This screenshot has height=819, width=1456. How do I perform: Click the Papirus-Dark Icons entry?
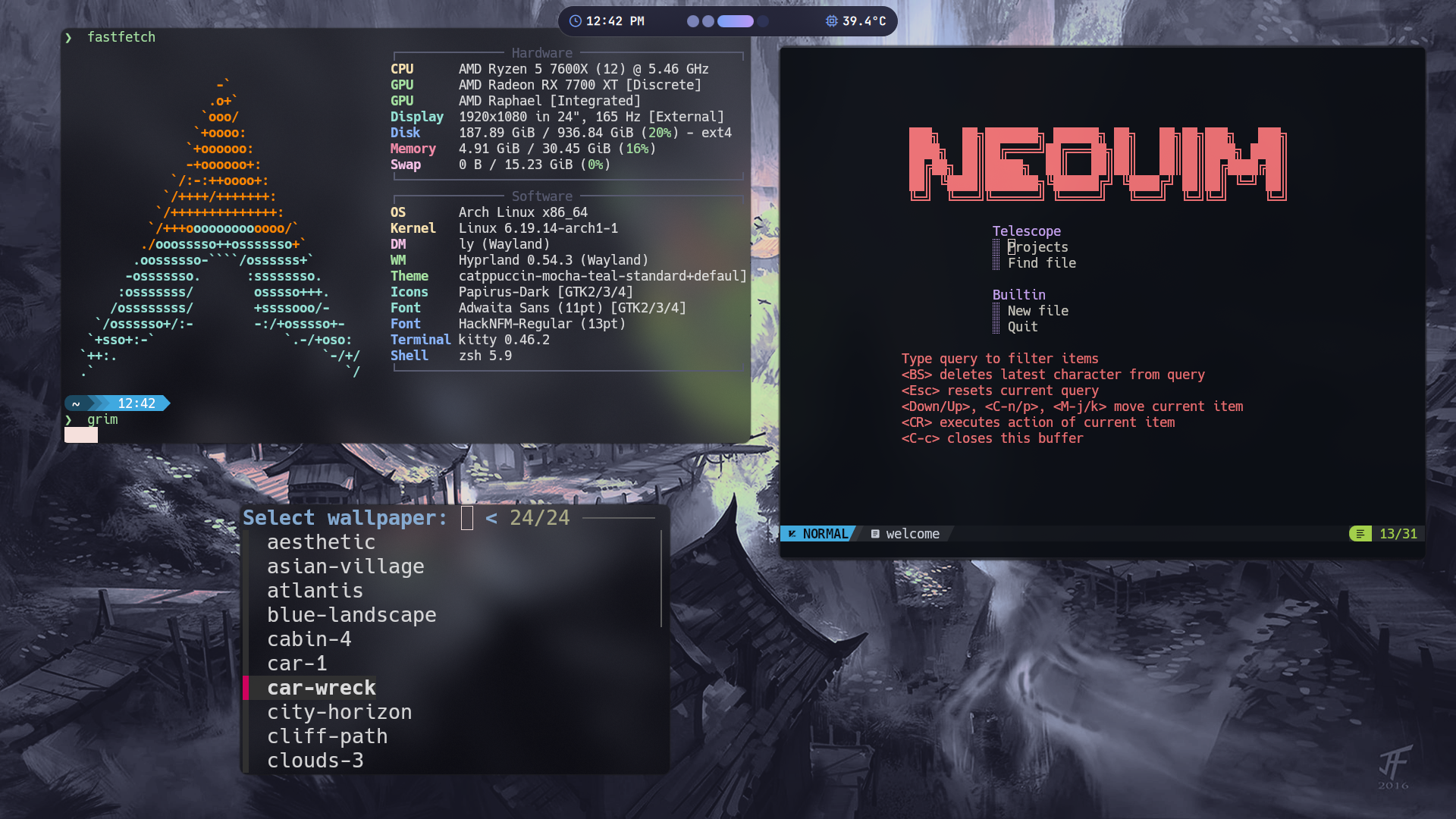click(x=546, y=292)
